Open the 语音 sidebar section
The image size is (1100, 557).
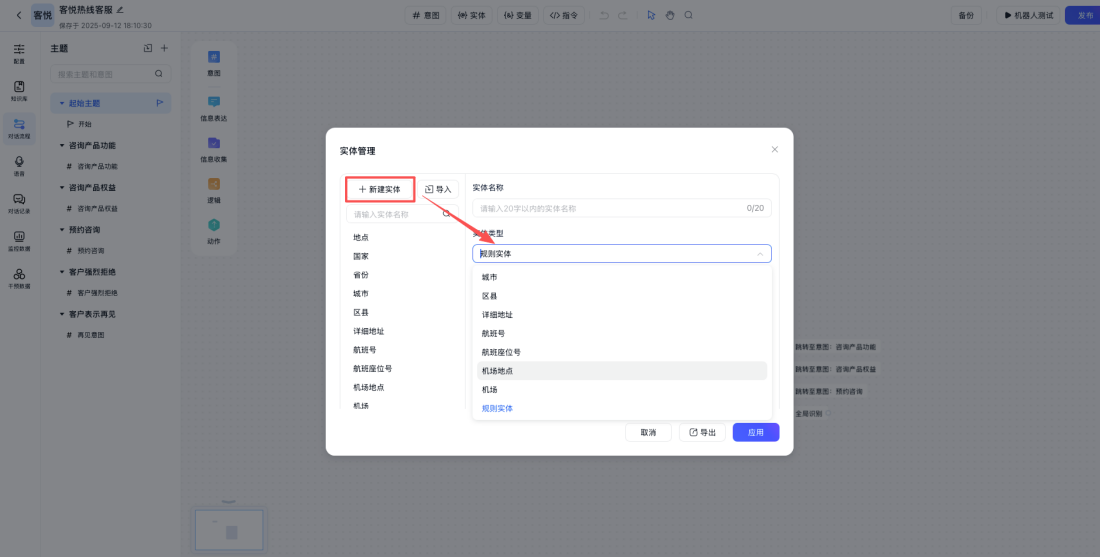19,166
